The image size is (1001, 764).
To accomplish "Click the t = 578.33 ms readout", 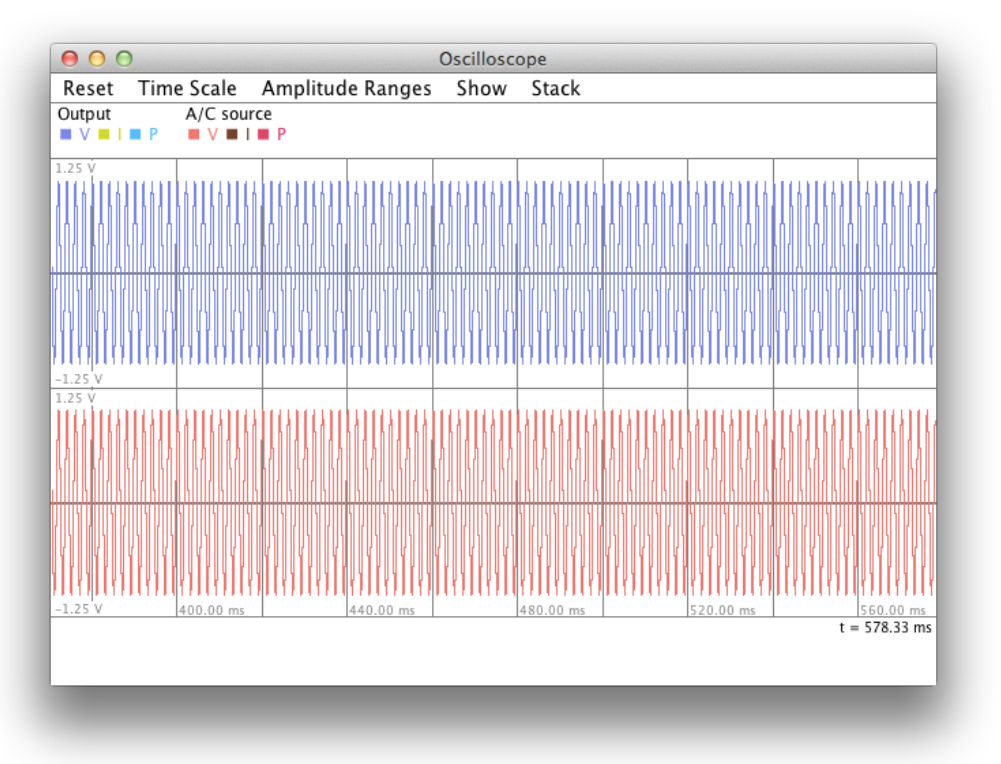I will coord(885,627).
